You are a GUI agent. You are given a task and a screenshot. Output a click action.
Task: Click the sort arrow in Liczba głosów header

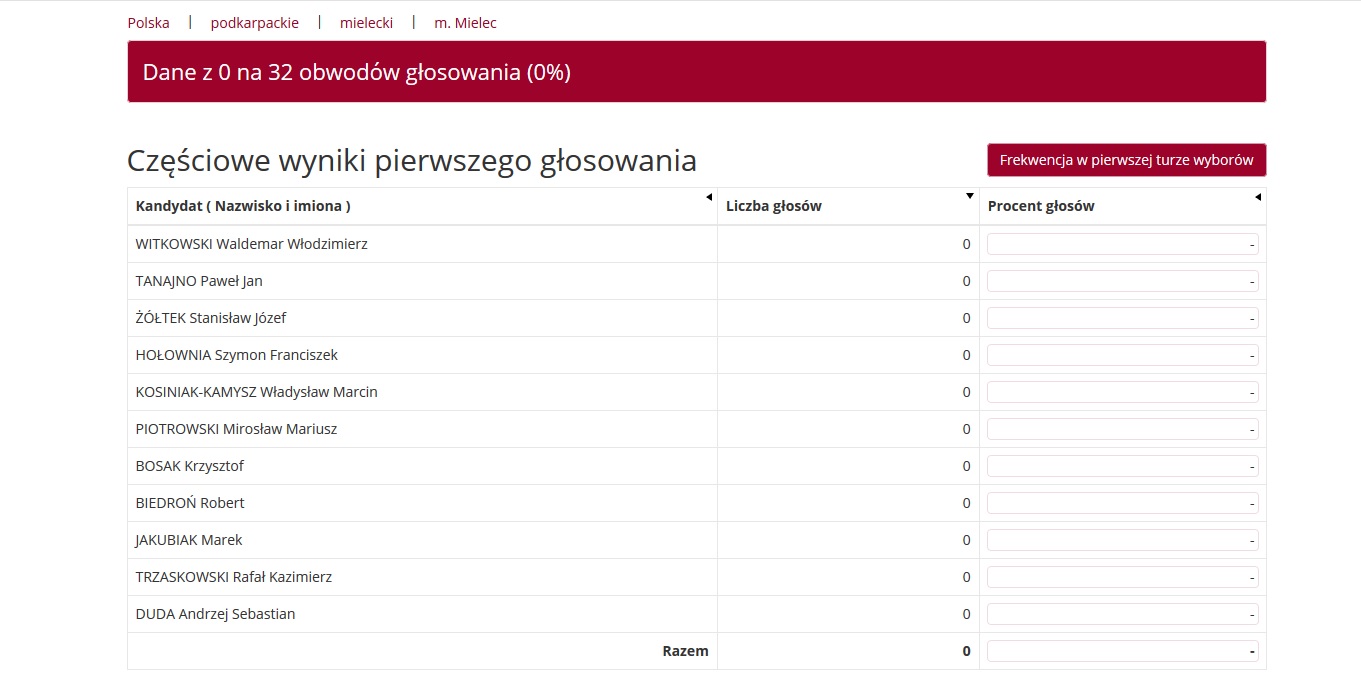[x=970, y=196]
